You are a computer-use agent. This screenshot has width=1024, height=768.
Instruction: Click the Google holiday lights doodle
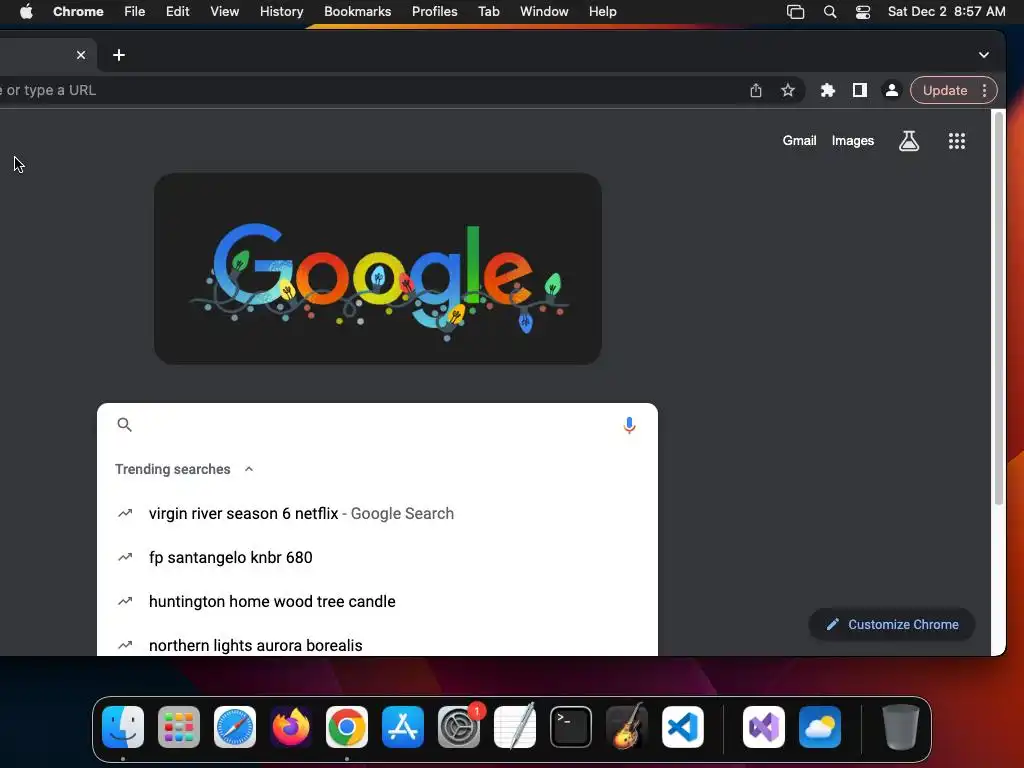pyautogui.click(x=377, y=268)
